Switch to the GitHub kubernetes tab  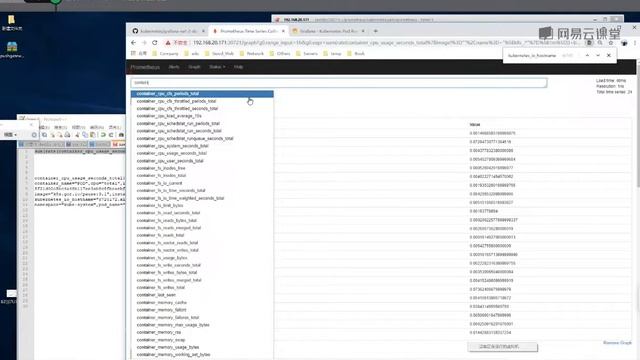168,31
